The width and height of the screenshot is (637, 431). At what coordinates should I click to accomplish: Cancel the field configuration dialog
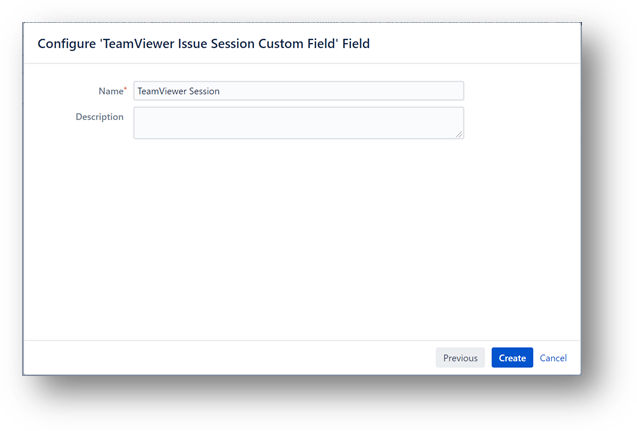point(553,358)
